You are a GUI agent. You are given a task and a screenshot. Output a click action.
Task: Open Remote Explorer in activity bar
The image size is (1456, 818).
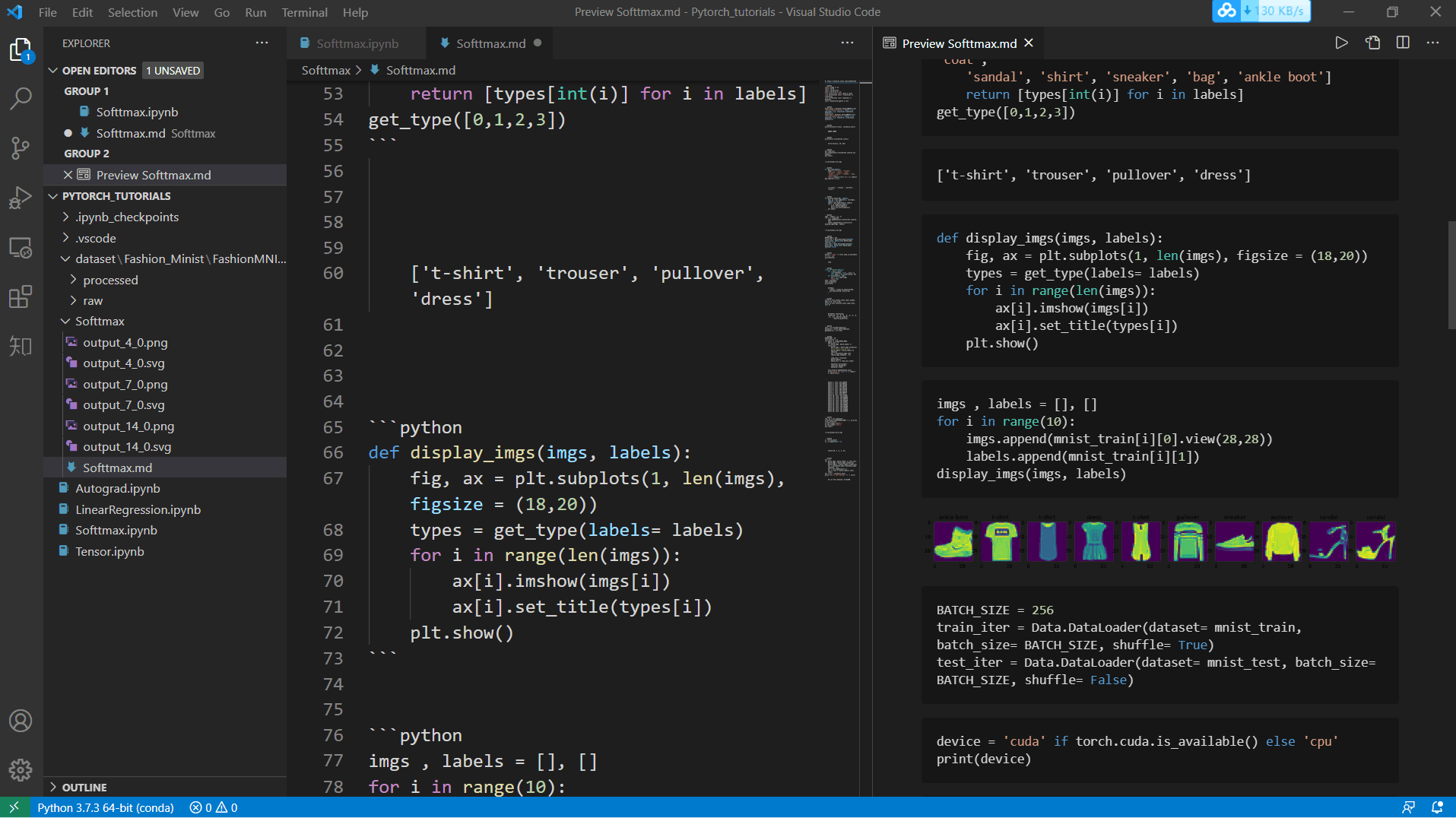(21, 248)
